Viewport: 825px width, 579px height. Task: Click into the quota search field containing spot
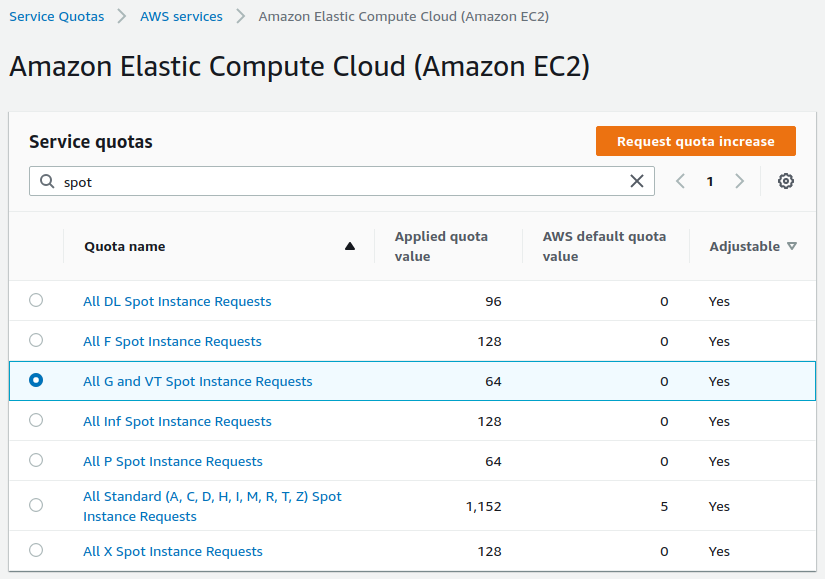pyautogui.click(x=342, y=181)
